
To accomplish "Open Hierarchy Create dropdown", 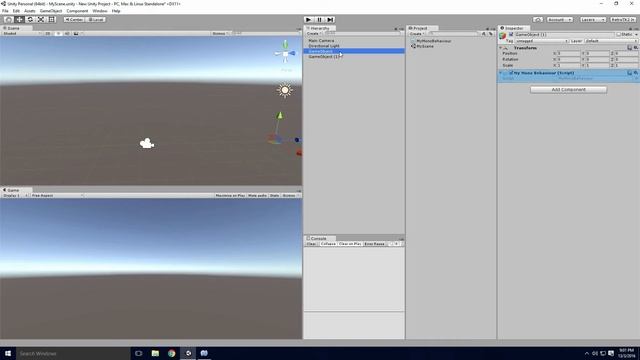I will 314,33.
